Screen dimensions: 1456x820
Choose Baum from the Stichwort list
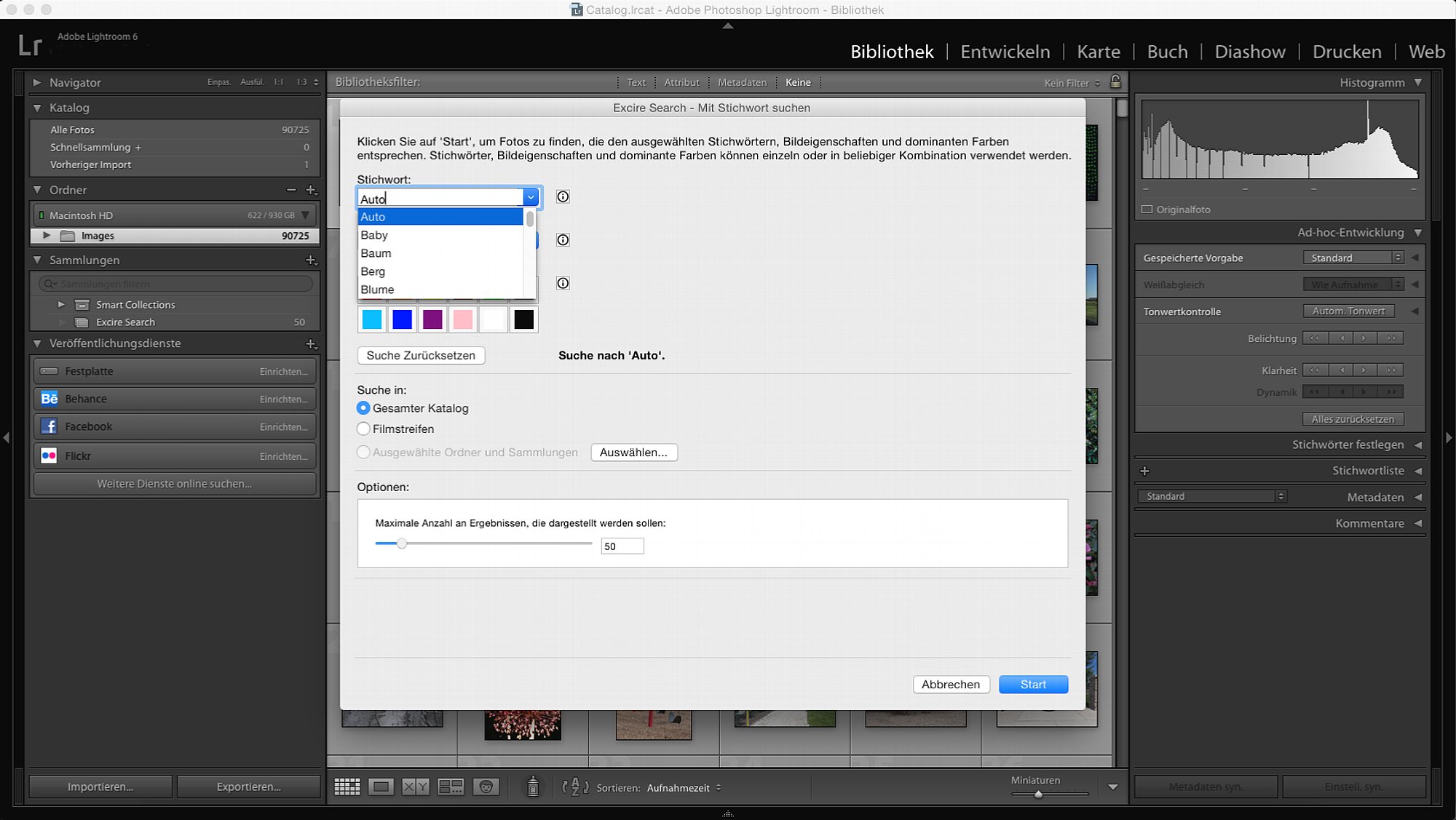[440, 253]
